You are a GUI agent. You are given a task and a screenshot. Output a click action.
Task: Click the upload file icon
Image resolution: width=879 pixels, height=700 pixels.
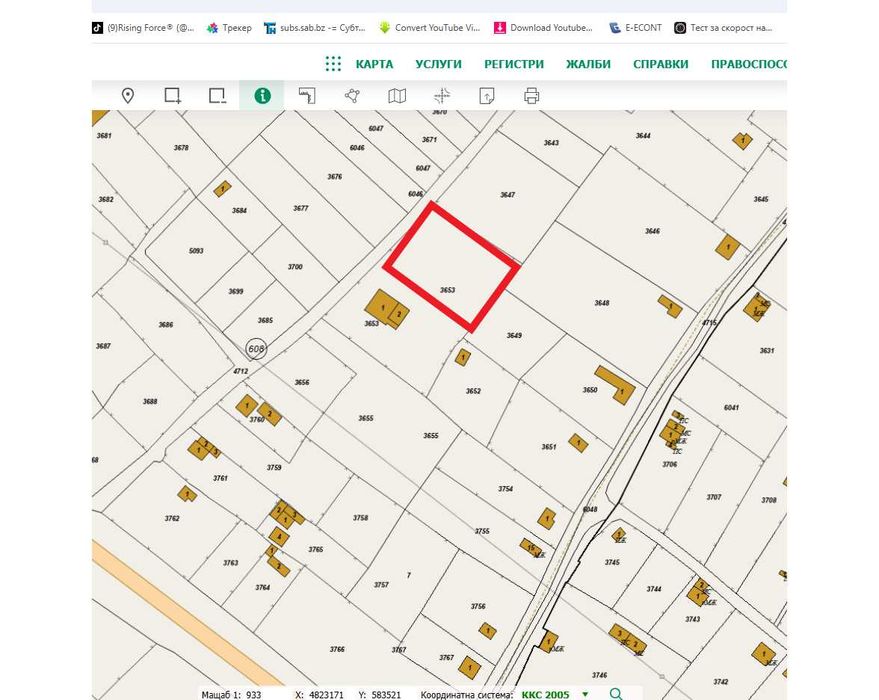(487, 96)
